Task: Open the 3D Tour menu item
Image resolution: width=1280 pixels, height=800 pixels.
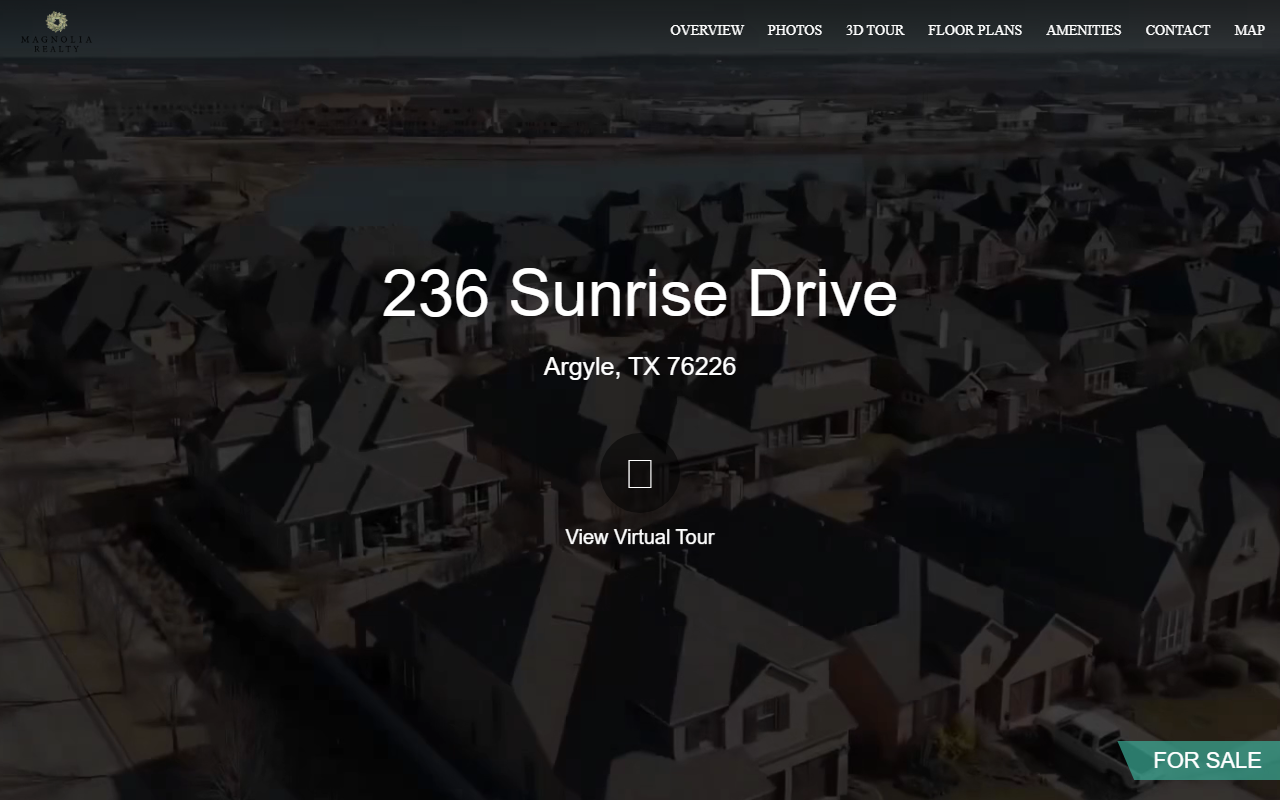Action: coord(875,30)
